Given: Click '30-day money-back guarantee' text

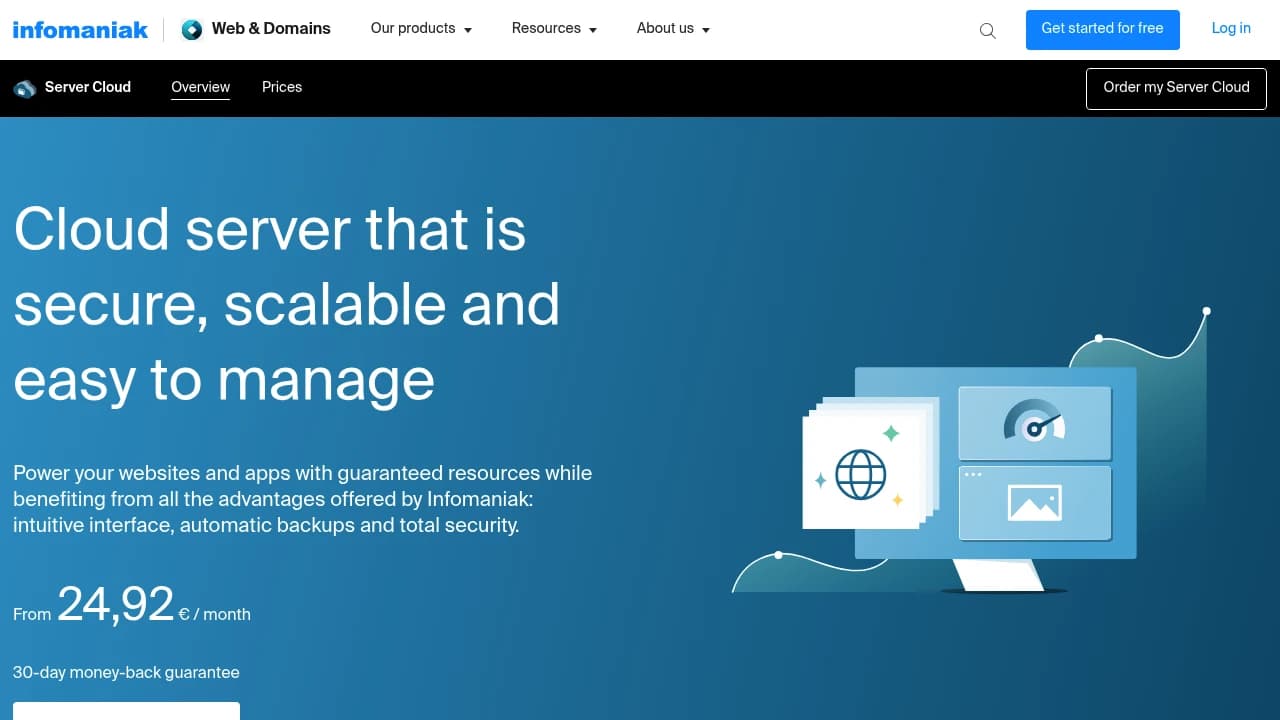Looking at the screenshot, I should [126, 673].
